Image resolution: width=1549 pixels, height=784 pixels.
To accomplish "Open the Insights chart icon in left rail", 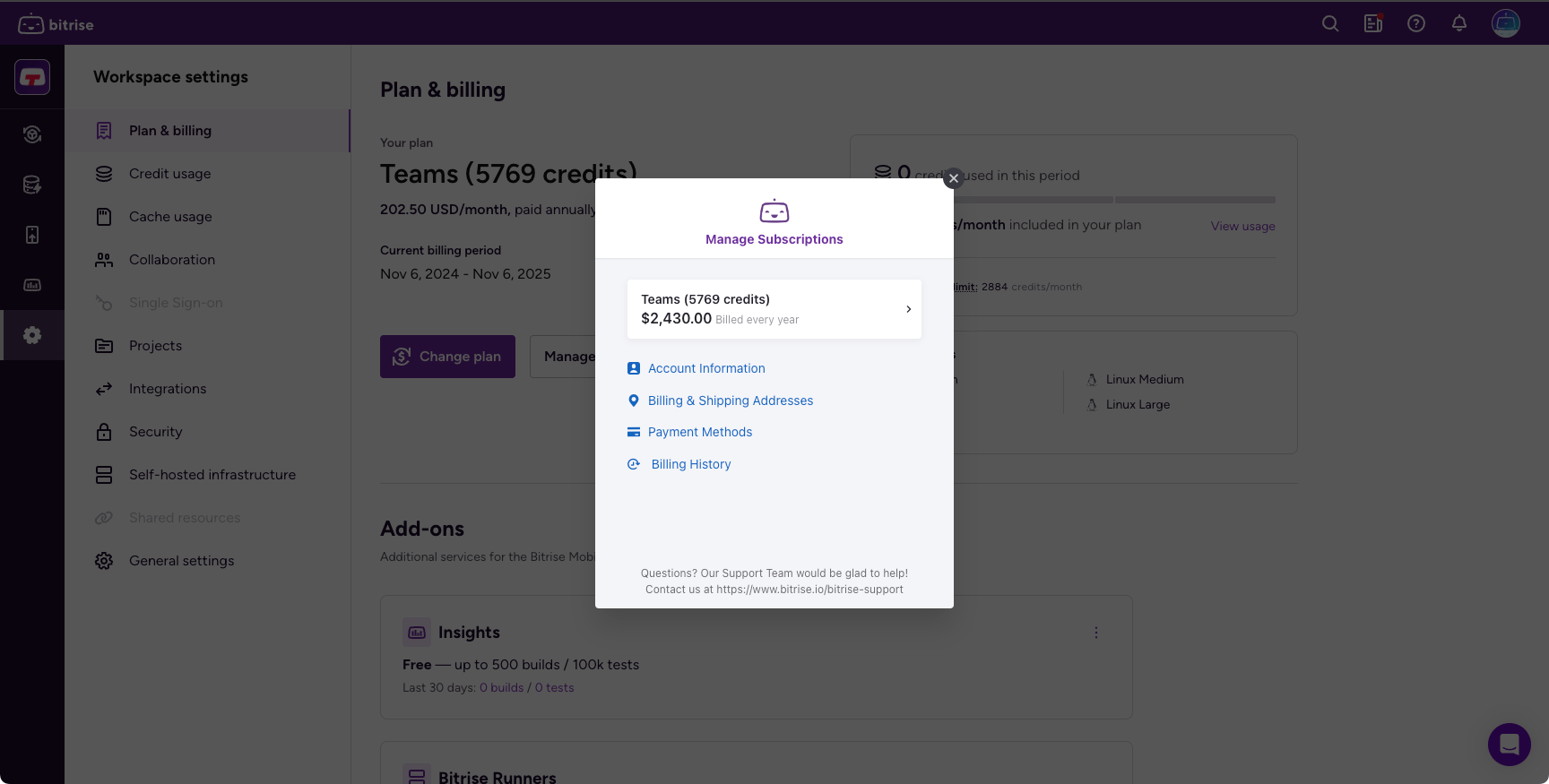I will (32, 285).
